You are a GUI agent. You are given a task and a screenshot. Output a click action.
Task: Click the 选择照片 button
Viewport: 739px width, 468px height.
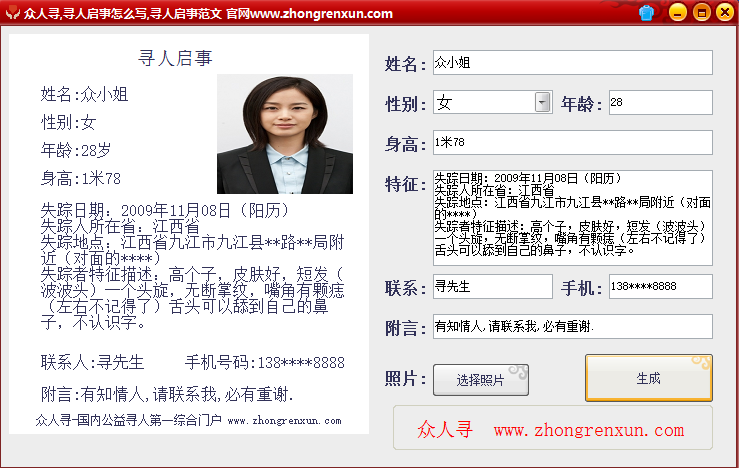tap(481, 379)
